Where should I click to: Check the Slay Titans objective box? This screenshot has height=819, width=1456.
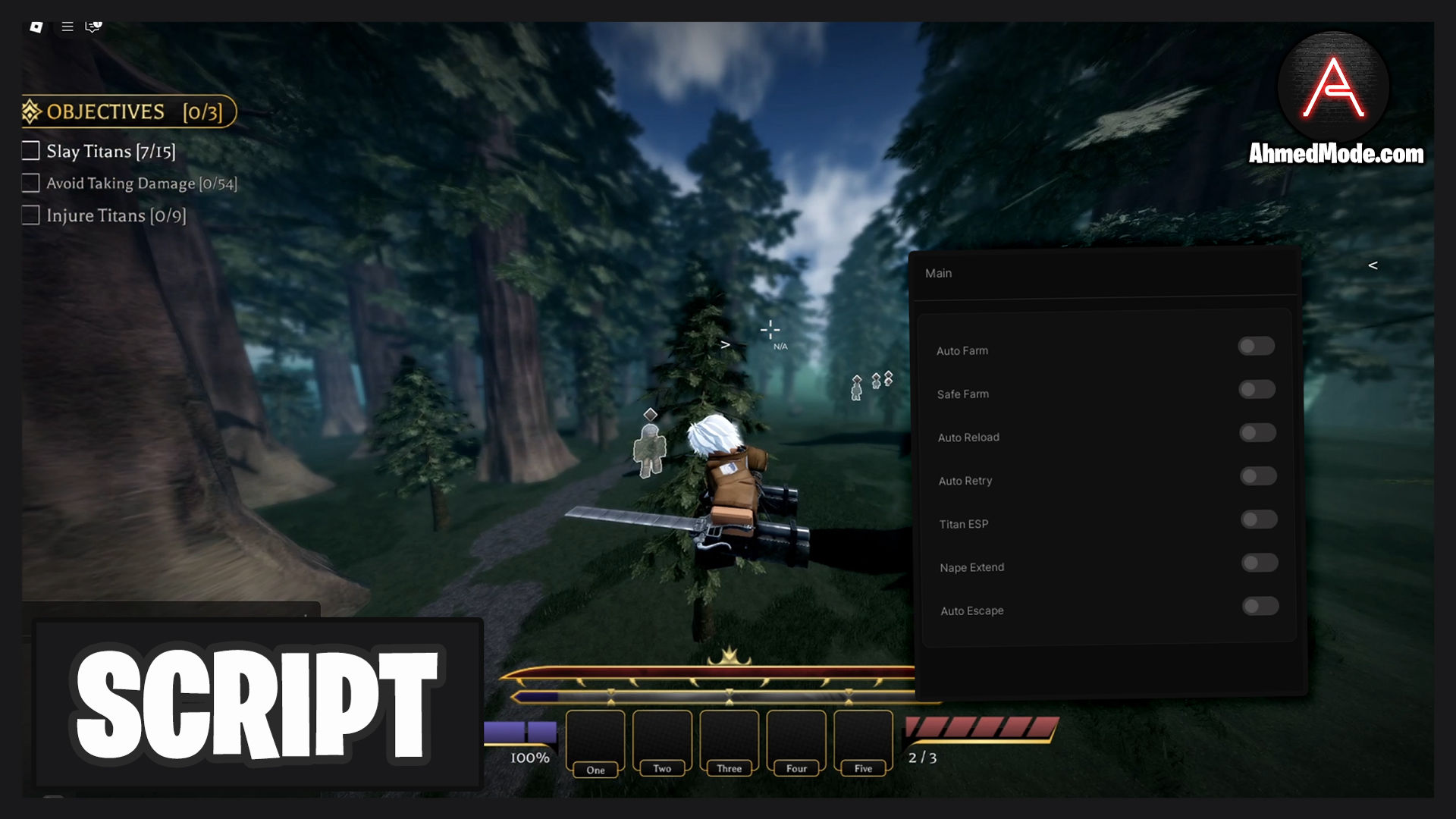click(31, 151)
